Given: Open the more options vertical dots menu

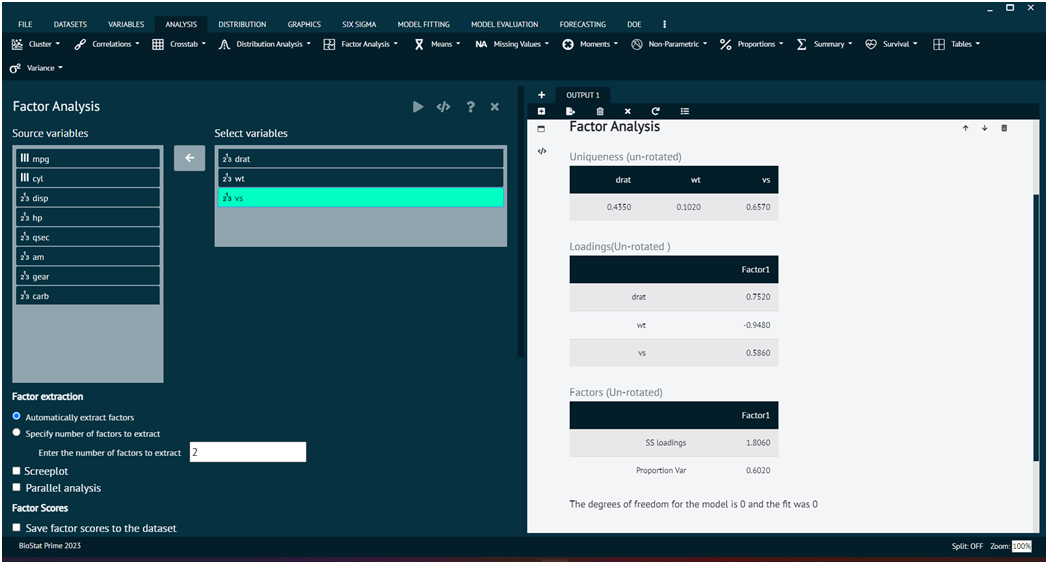Looking at the screenshot, I should click(664, 24).
